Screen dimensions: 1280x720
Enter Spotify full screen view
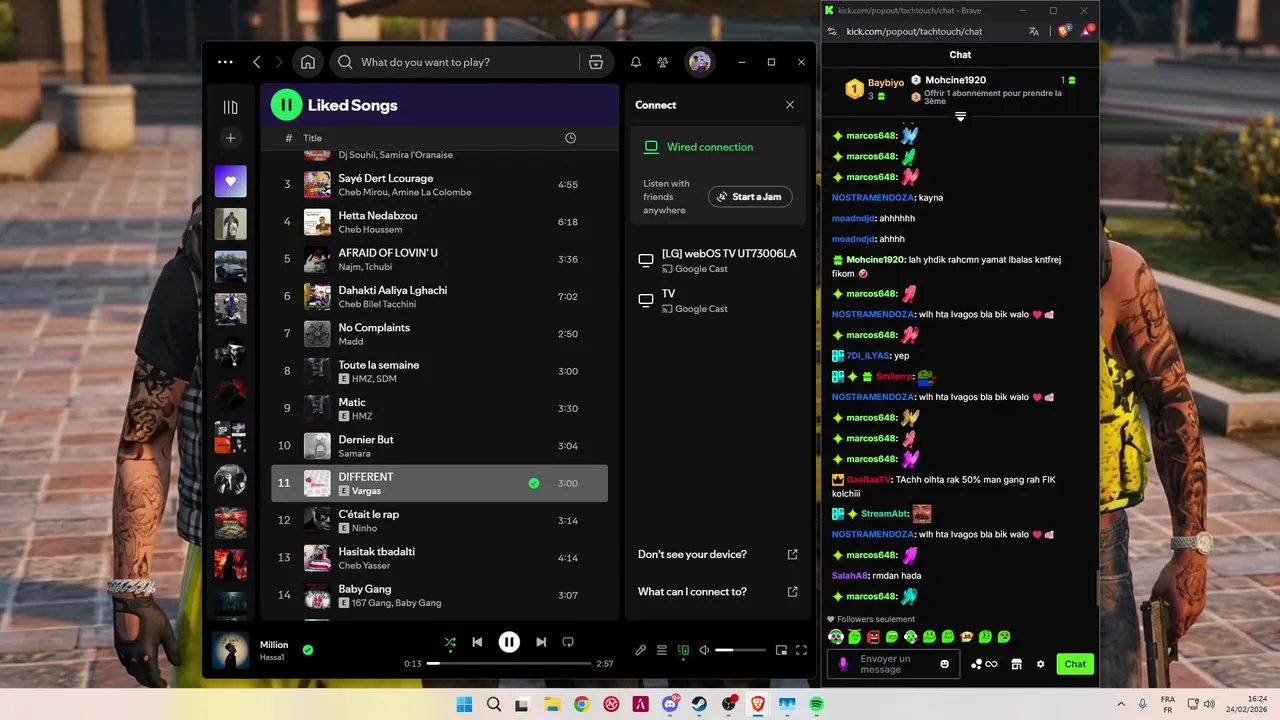tap(801, 650)
